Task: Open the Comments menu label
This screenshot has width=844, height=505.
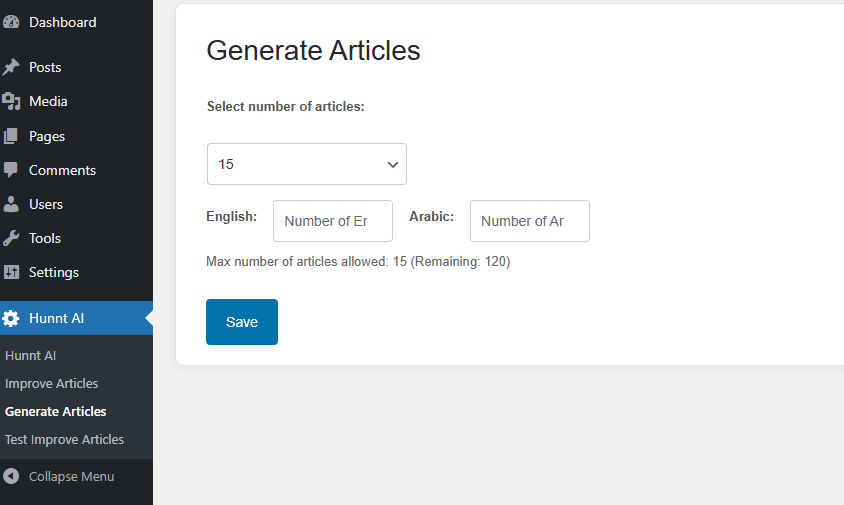Action: pyautogui.click(x=62, y=170)
